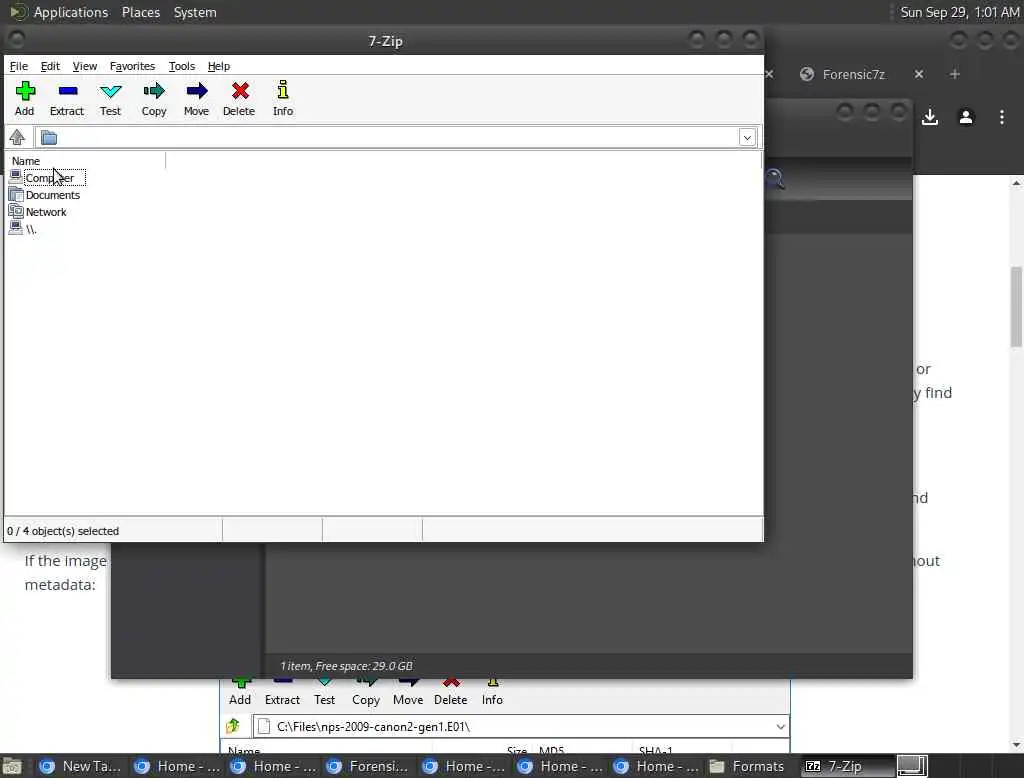This screenshot has width=1024, height=778.
Task: Click the Add toolbar icon in 7-Zip
Action: coord(25,99)
